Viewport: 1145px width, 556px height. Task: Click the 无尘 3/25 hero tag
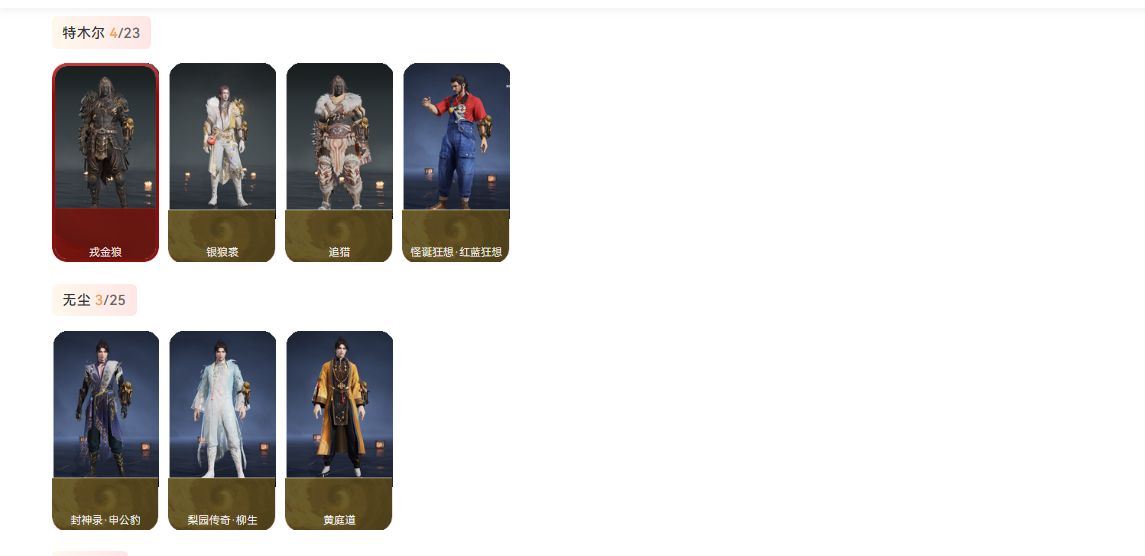pos(94,300)
